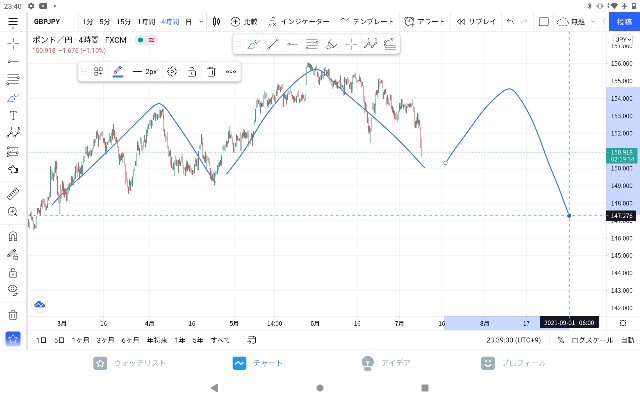
Task: Toggle ログスケール log scale
Action: [591, 340]
